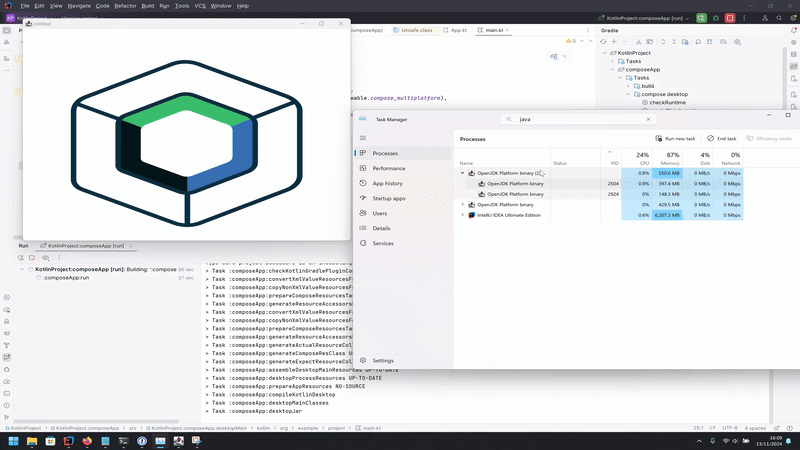Click Expand All icon in Gradle toolbar
The image size is (800, 450).
click(663, 42)
